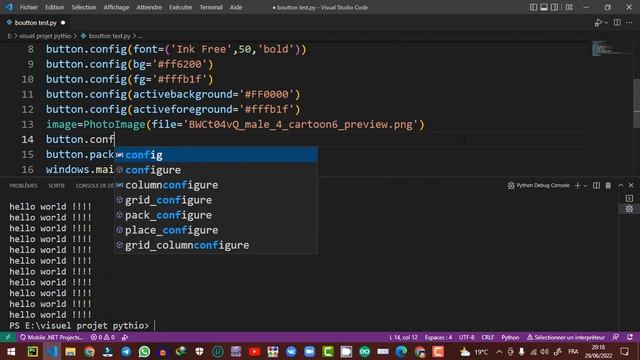Open the Sélection menu

(84, 7)
